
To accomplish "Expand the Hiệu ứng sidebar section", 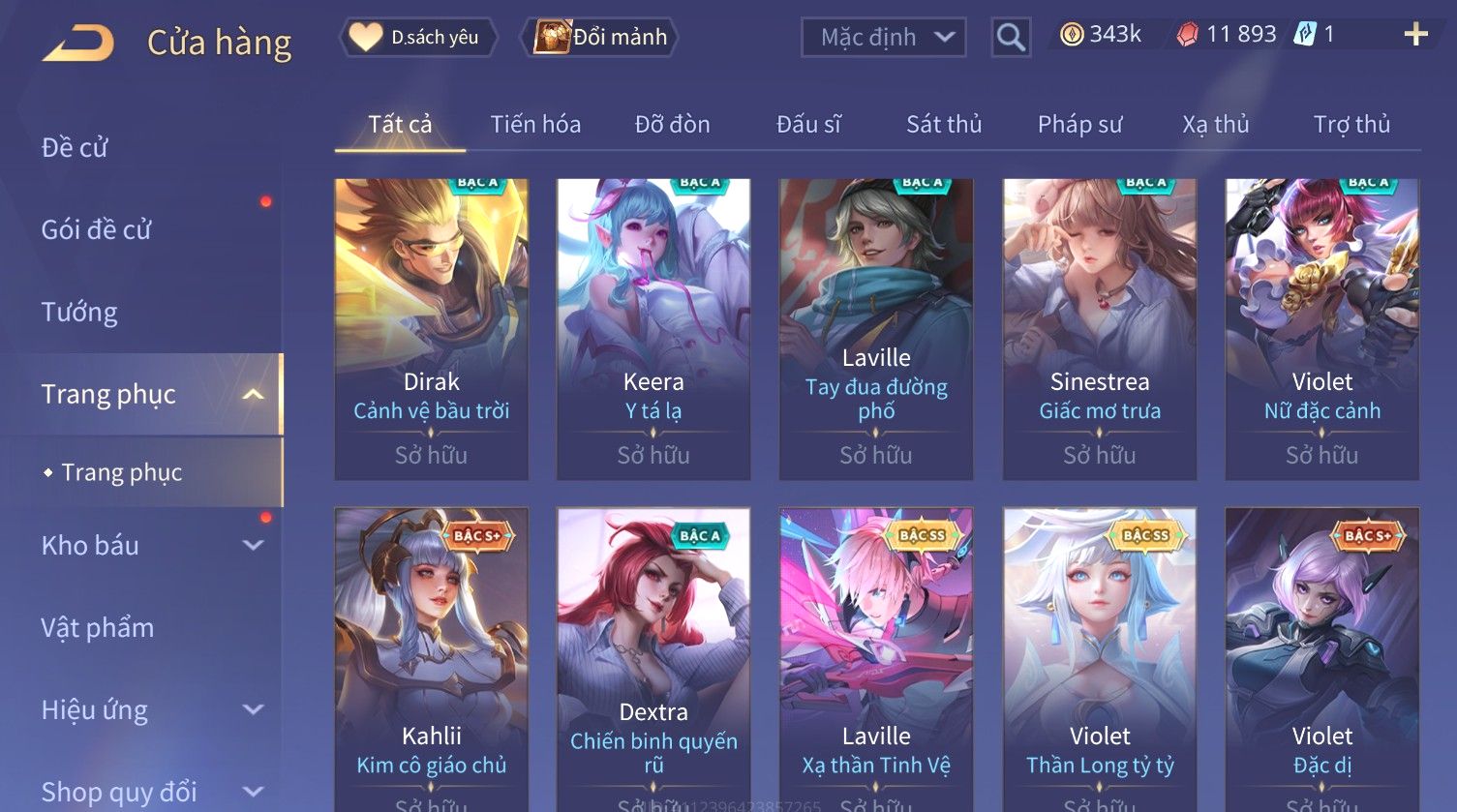I will pyautogui.click(x=253, y=709).
